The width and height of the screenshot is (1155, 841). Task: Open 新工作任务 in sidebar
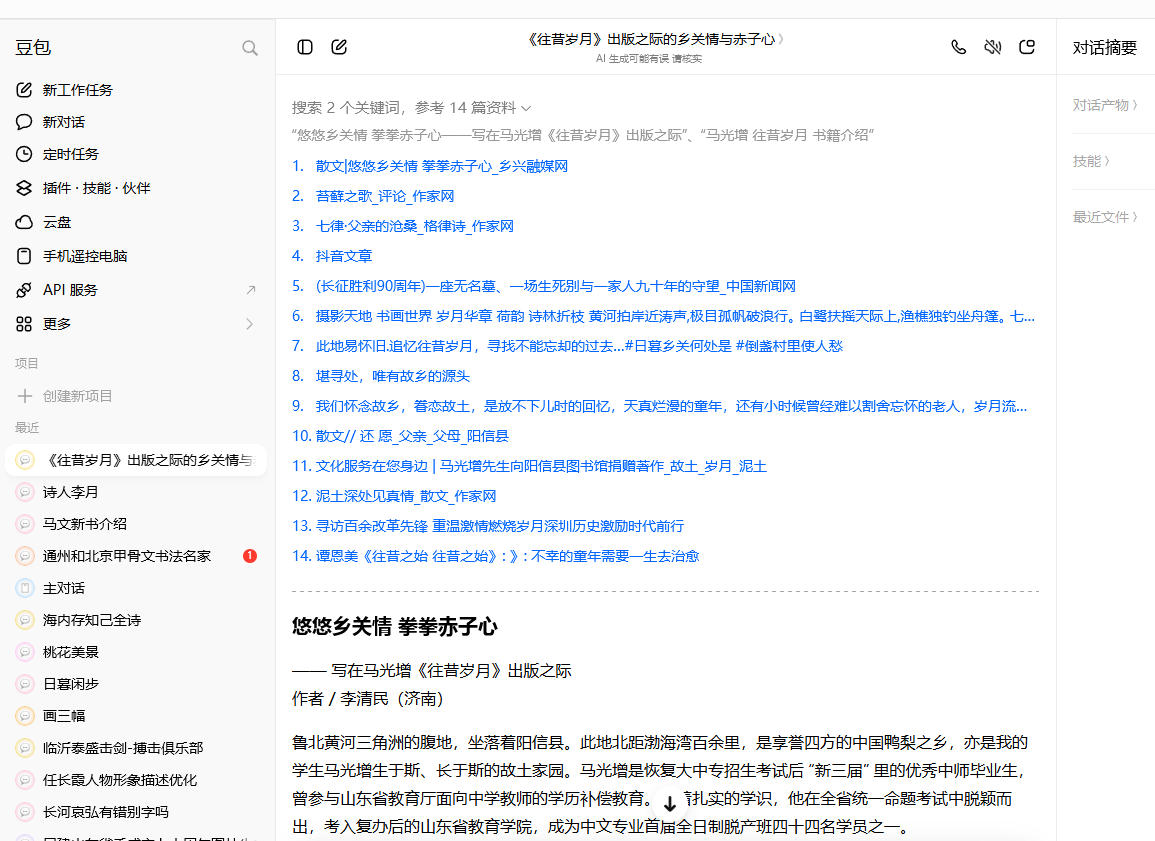pyautogui.click(x=137, y=90)
